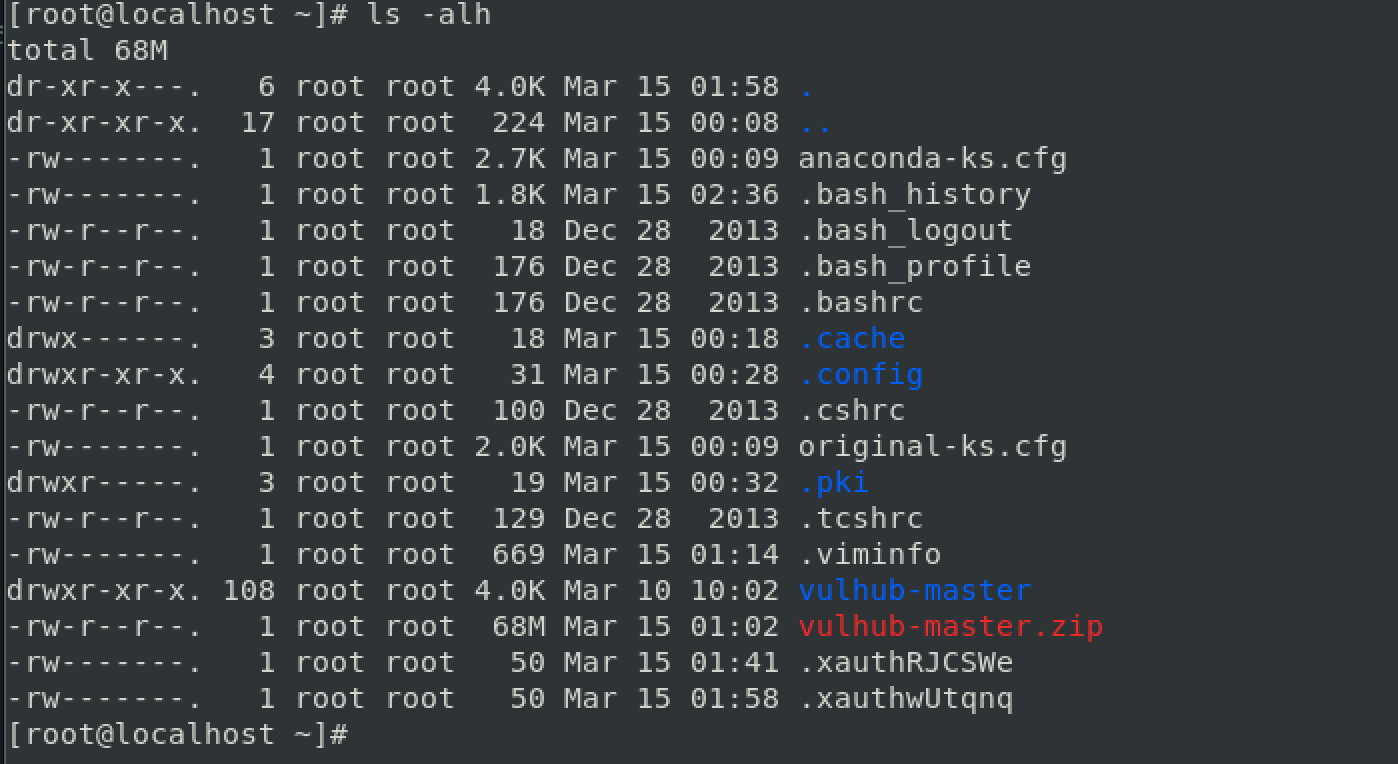The height and width of the screenshot is (764, 1398).
Task: Click the empty prompt on the last line
Action: (178, 735)
